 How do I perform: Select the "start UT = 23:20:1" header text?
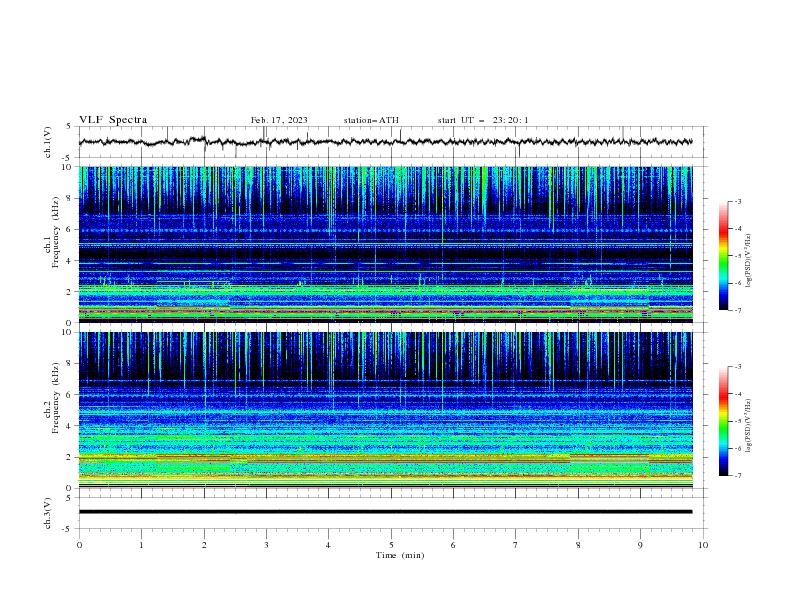[482, 120]
